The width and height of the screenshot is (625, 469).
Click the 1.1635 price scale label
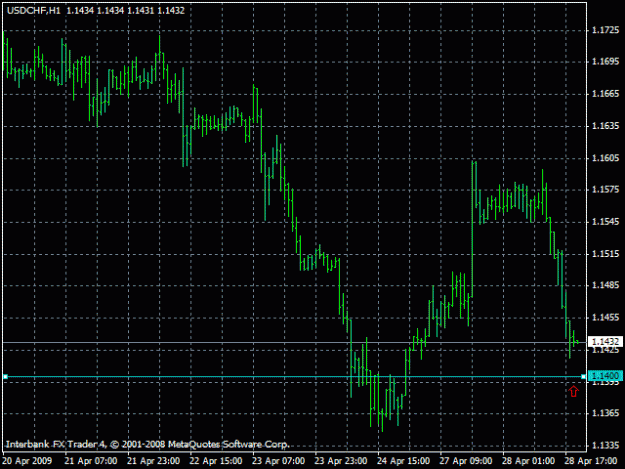[x=606, y=126]
